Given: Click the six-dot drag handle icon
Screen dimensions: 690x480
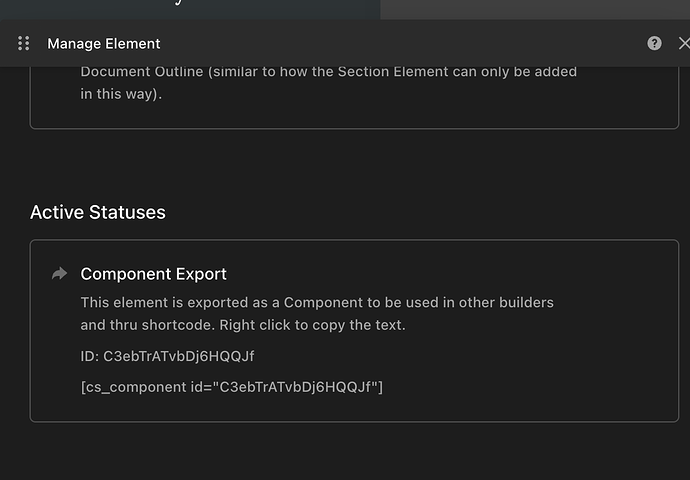Looking at the screenshot, I should (x=24, y=43).
